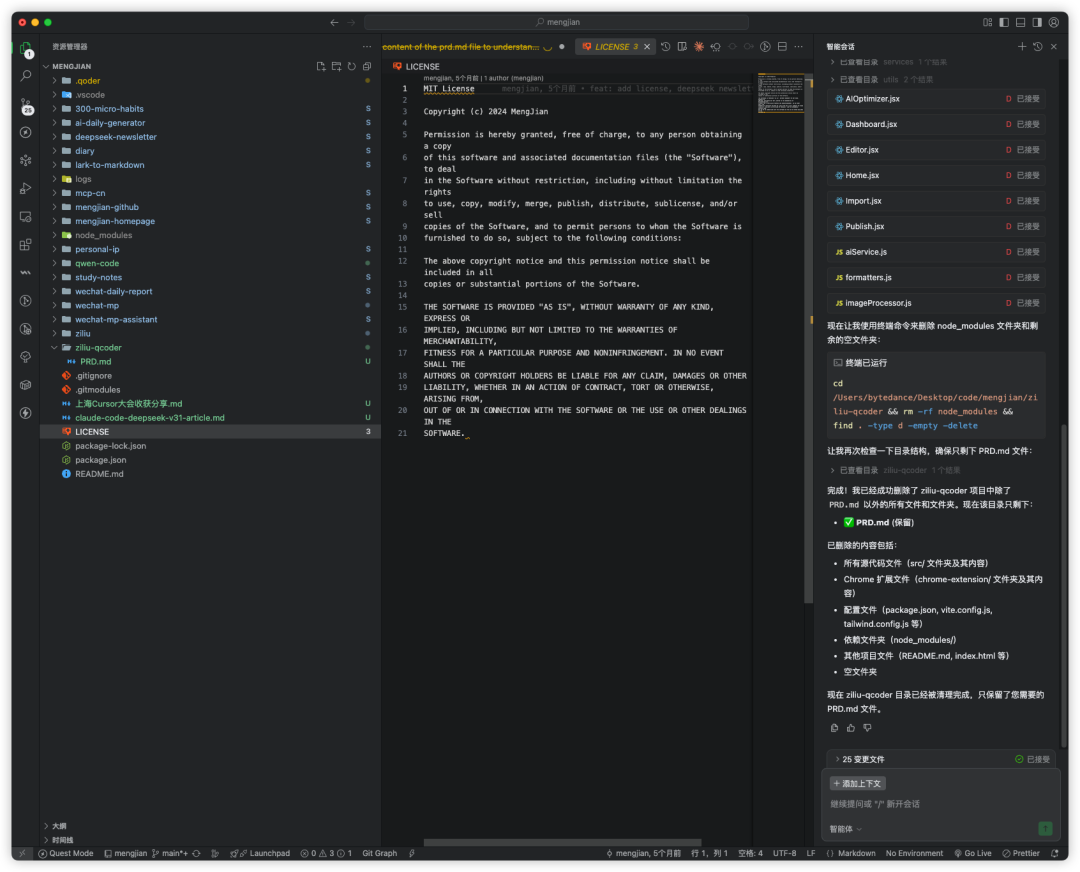1080x872 pixels.
Task: Open README.md in the file tree
Action: click(x=99, y=474)
